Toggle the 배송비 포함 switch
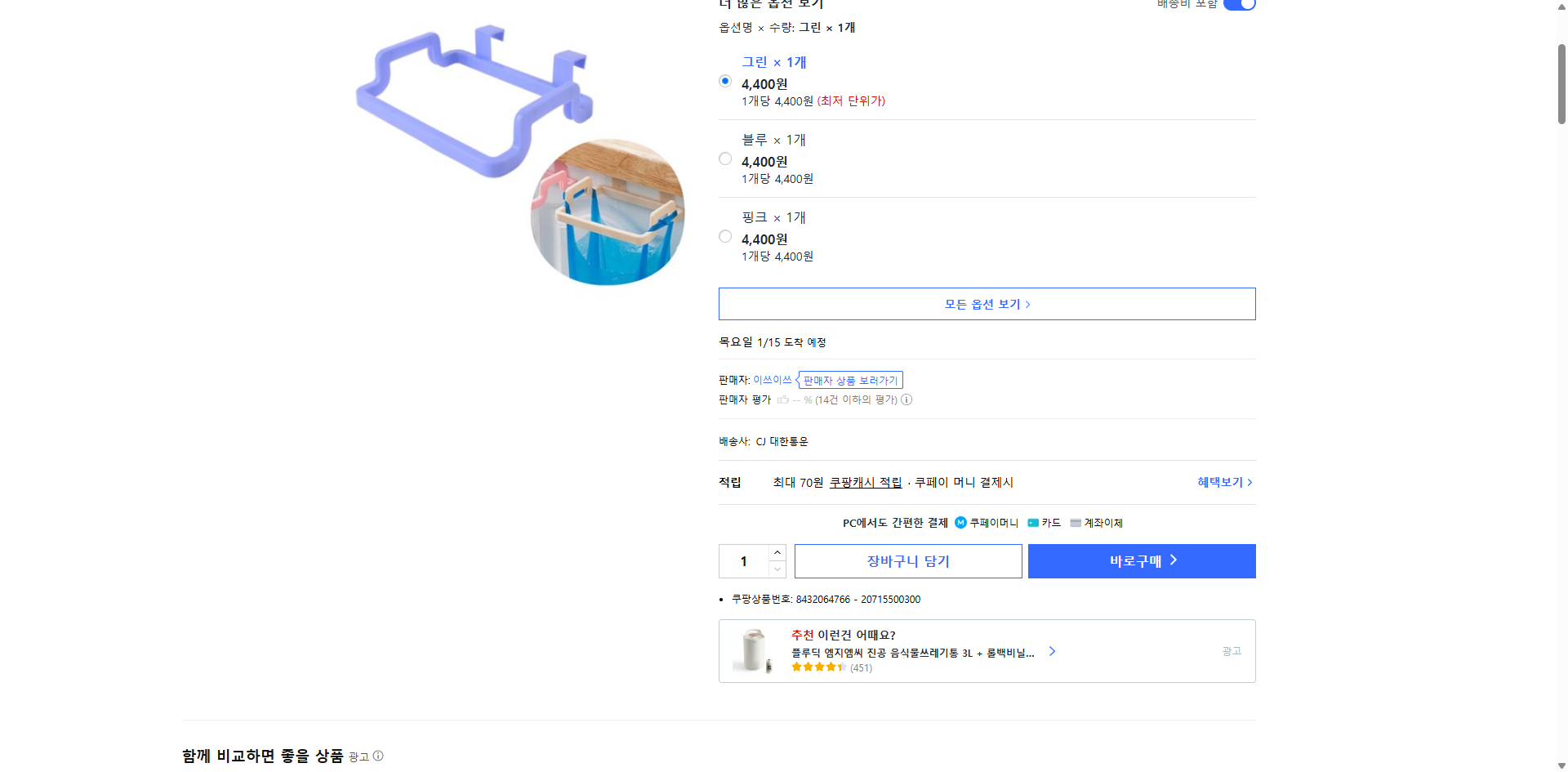The width and height of the screenshot is (1568, 772). coord(1238,4)
